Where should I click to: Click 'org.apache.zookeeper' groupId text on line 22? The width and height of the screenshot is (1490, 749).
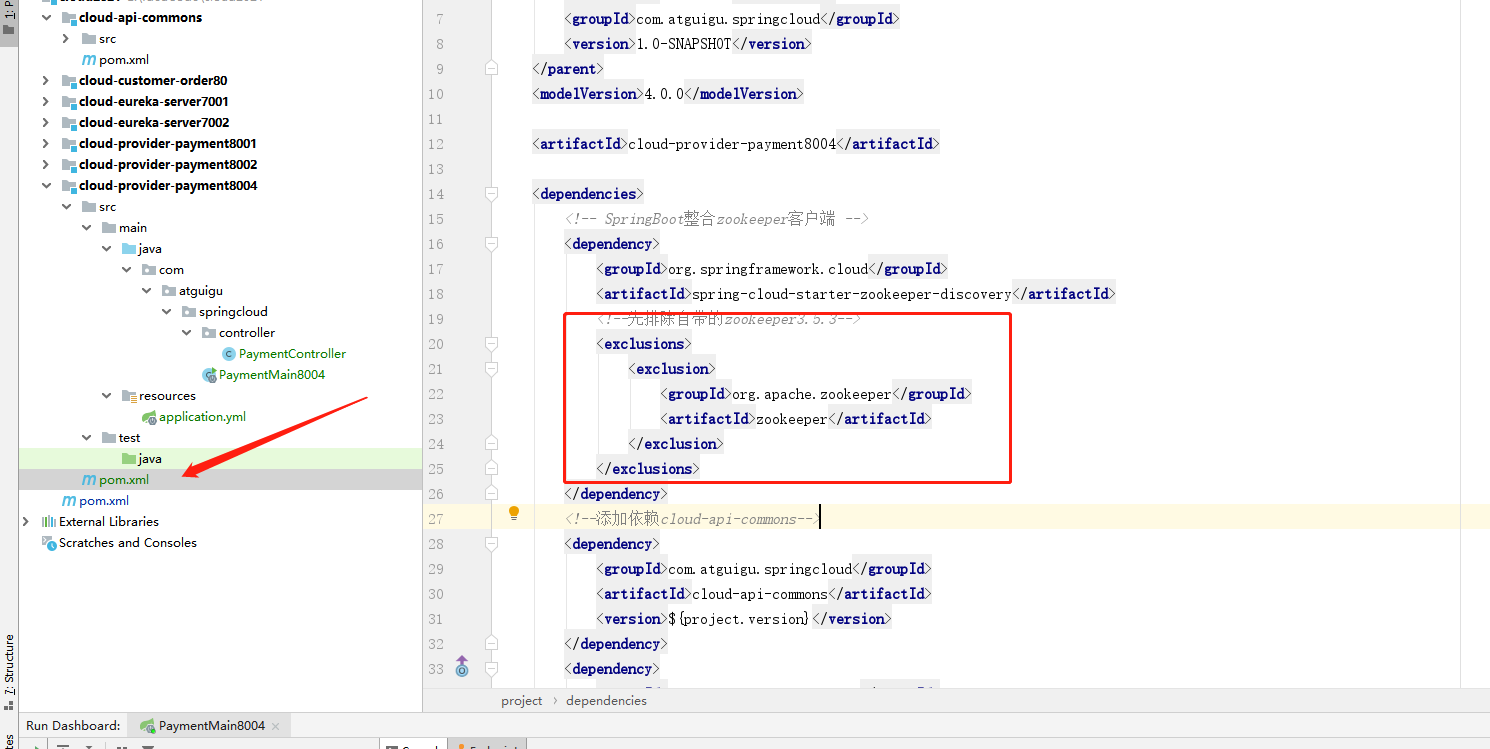(x=812, y=394)
